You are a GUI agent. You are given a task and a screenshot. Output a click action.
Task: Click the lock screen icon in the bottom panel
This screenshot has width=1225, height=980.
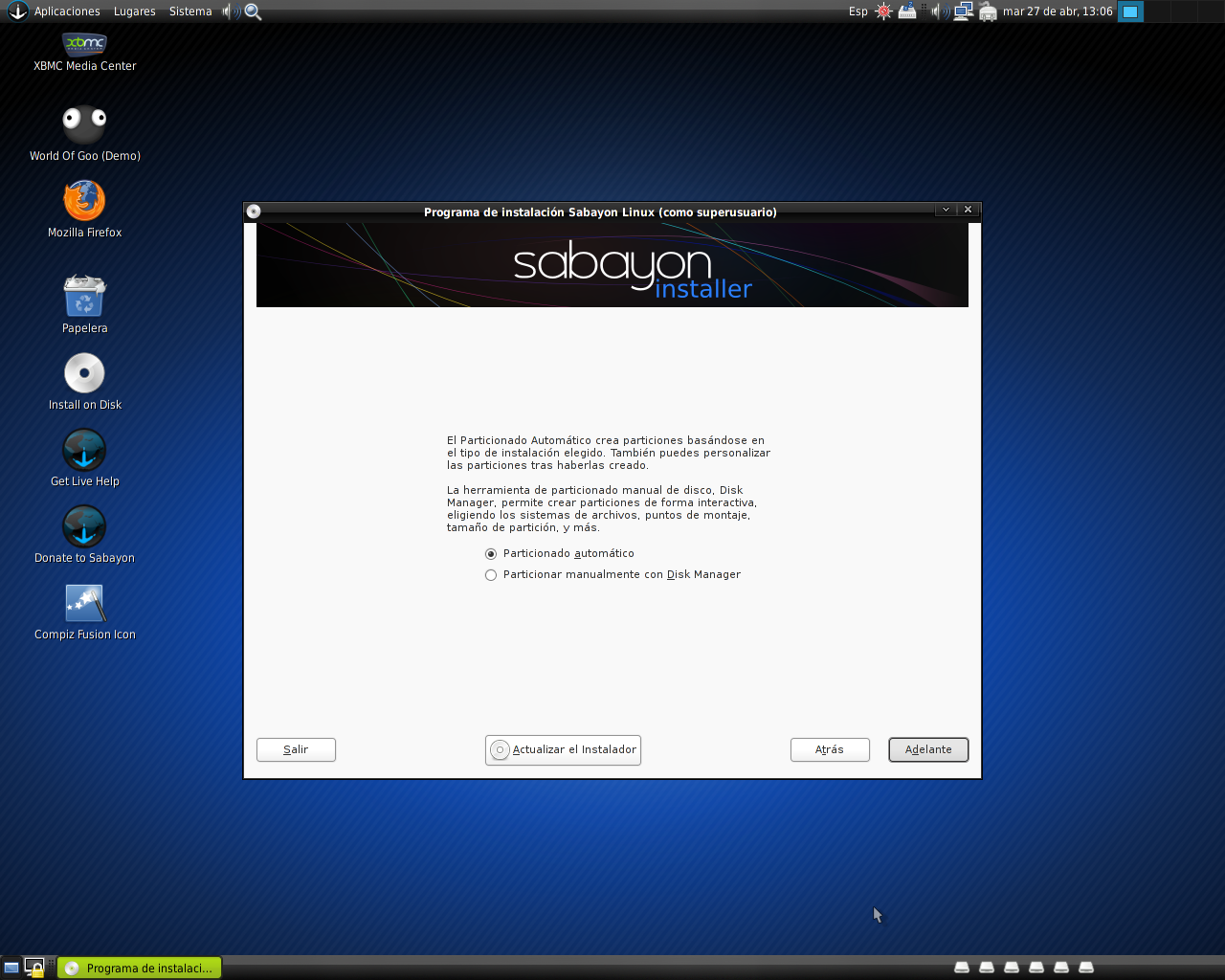(x=34, y=968)
